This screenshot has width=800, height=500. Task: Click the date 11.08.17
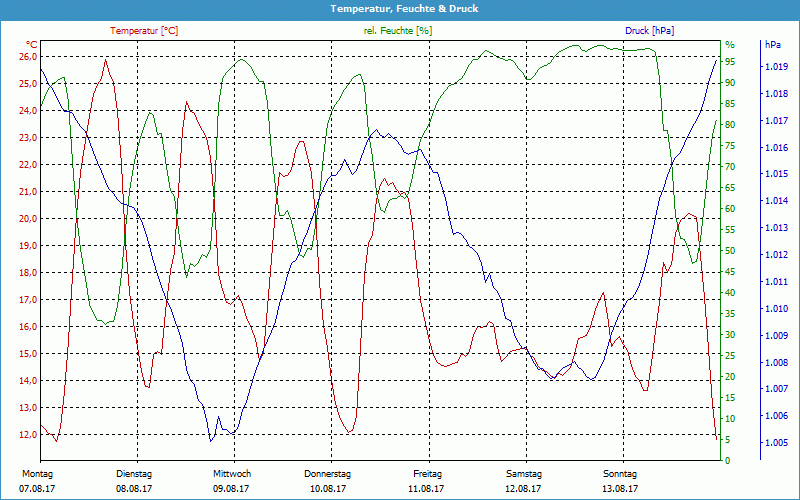click(426, 489)
